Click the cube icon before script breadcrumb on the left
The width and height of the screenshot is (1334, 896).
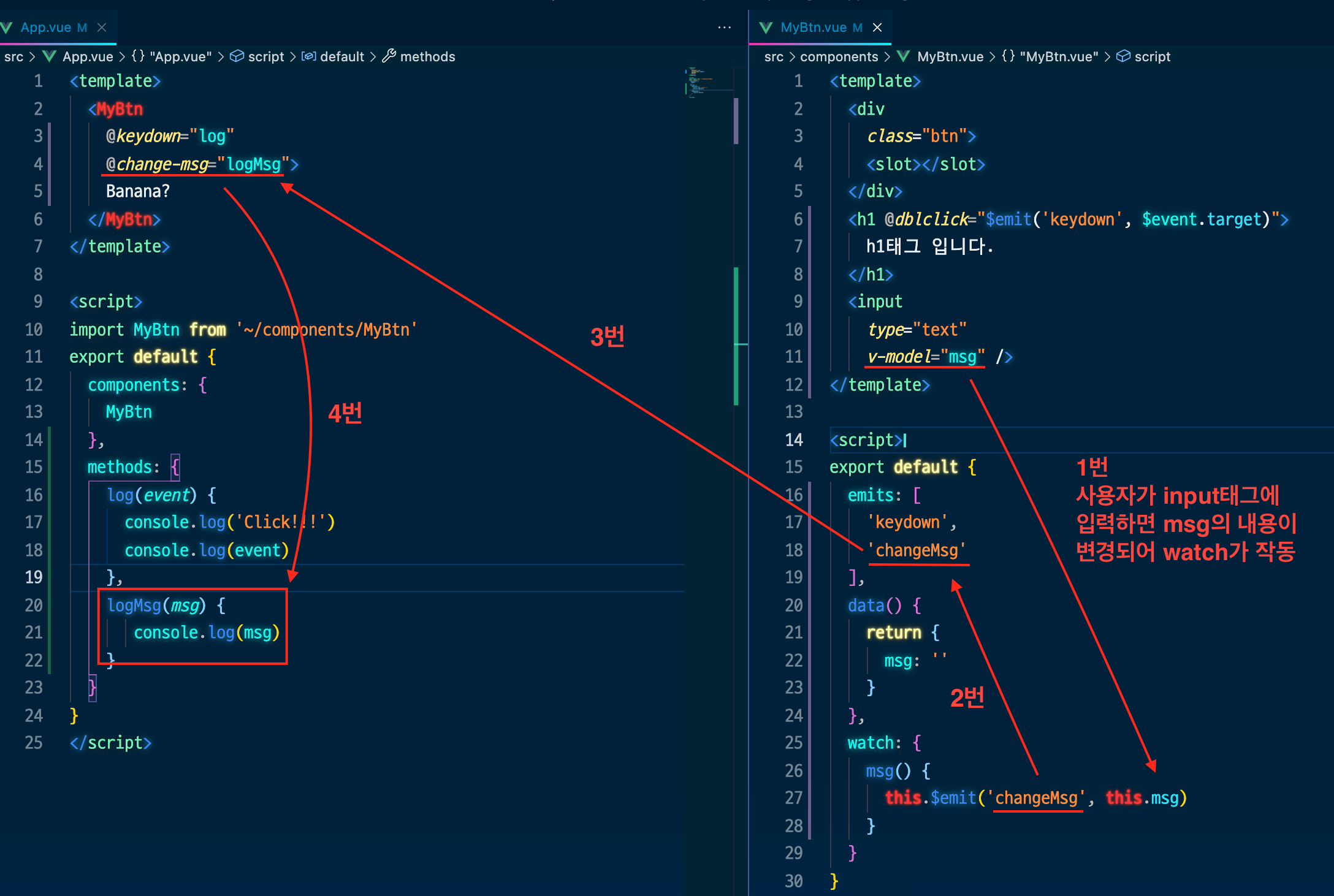click(237, 56)
